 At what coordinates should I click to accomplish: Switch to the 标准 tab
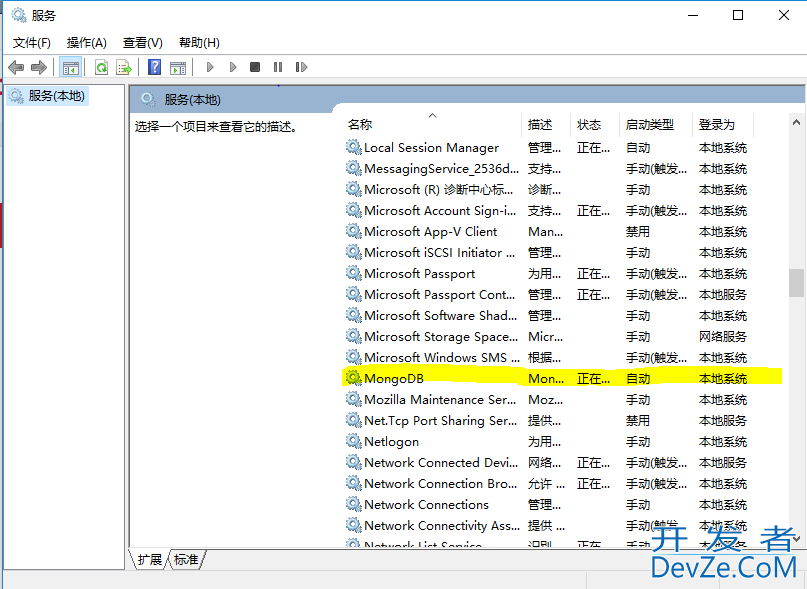click(x=186, y=560)
